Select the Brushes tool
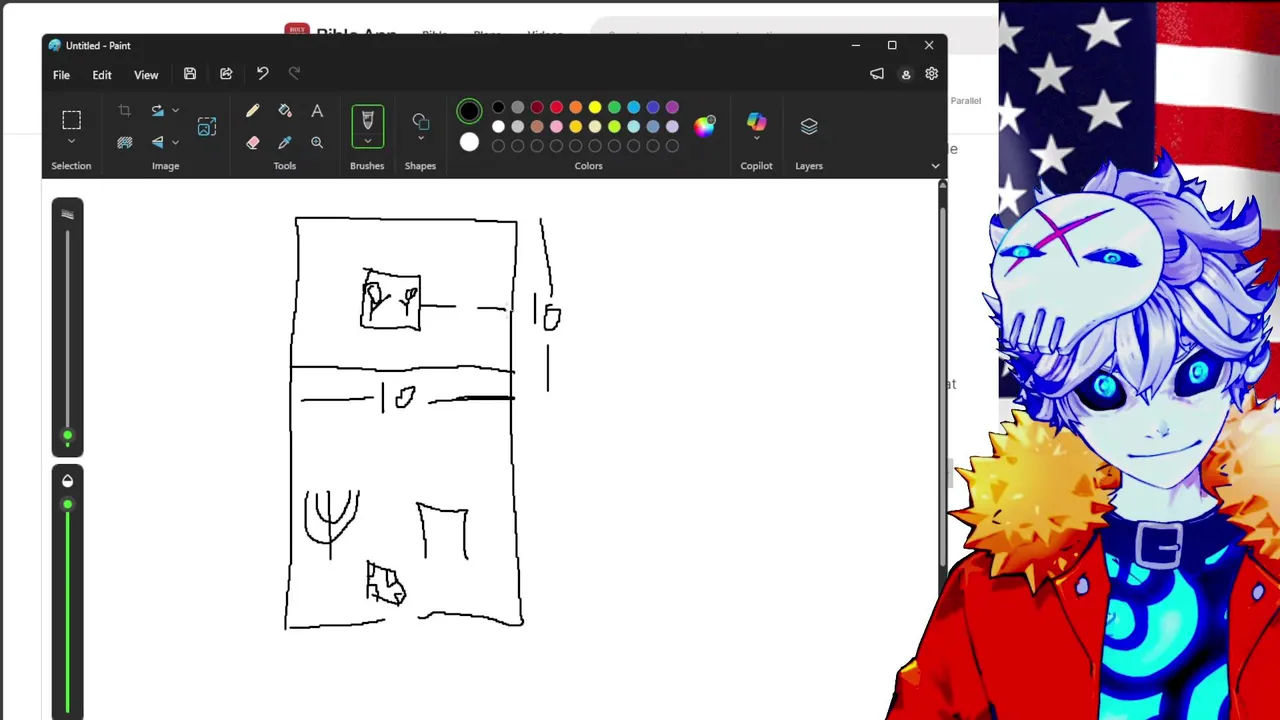This screenshot has height=720, width=1280. coord(367,120)
